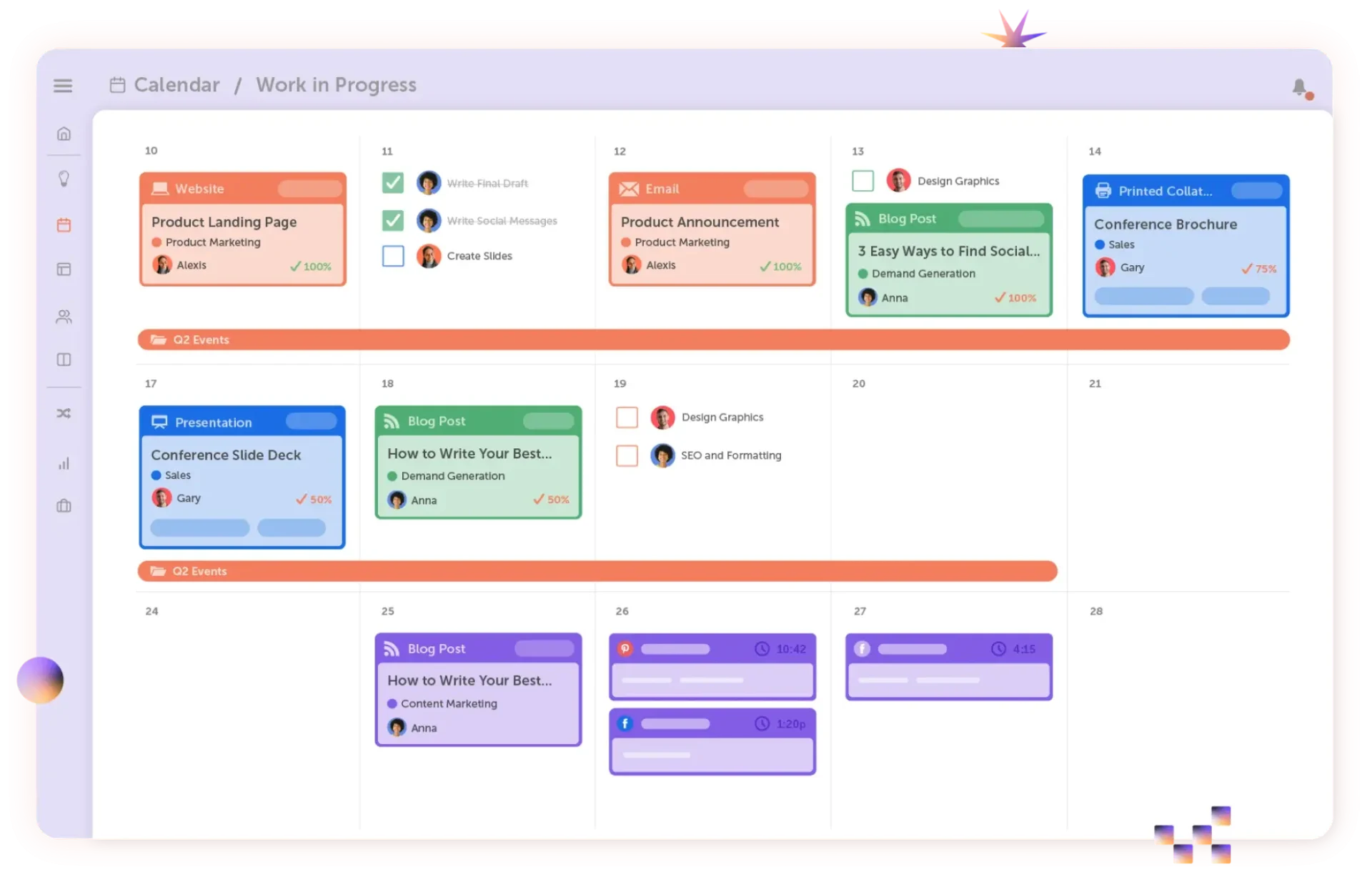This screenshot has height=887, width=1372.
Task: Click the people/contacts icon in sidebar
Action: coord(65,317)
